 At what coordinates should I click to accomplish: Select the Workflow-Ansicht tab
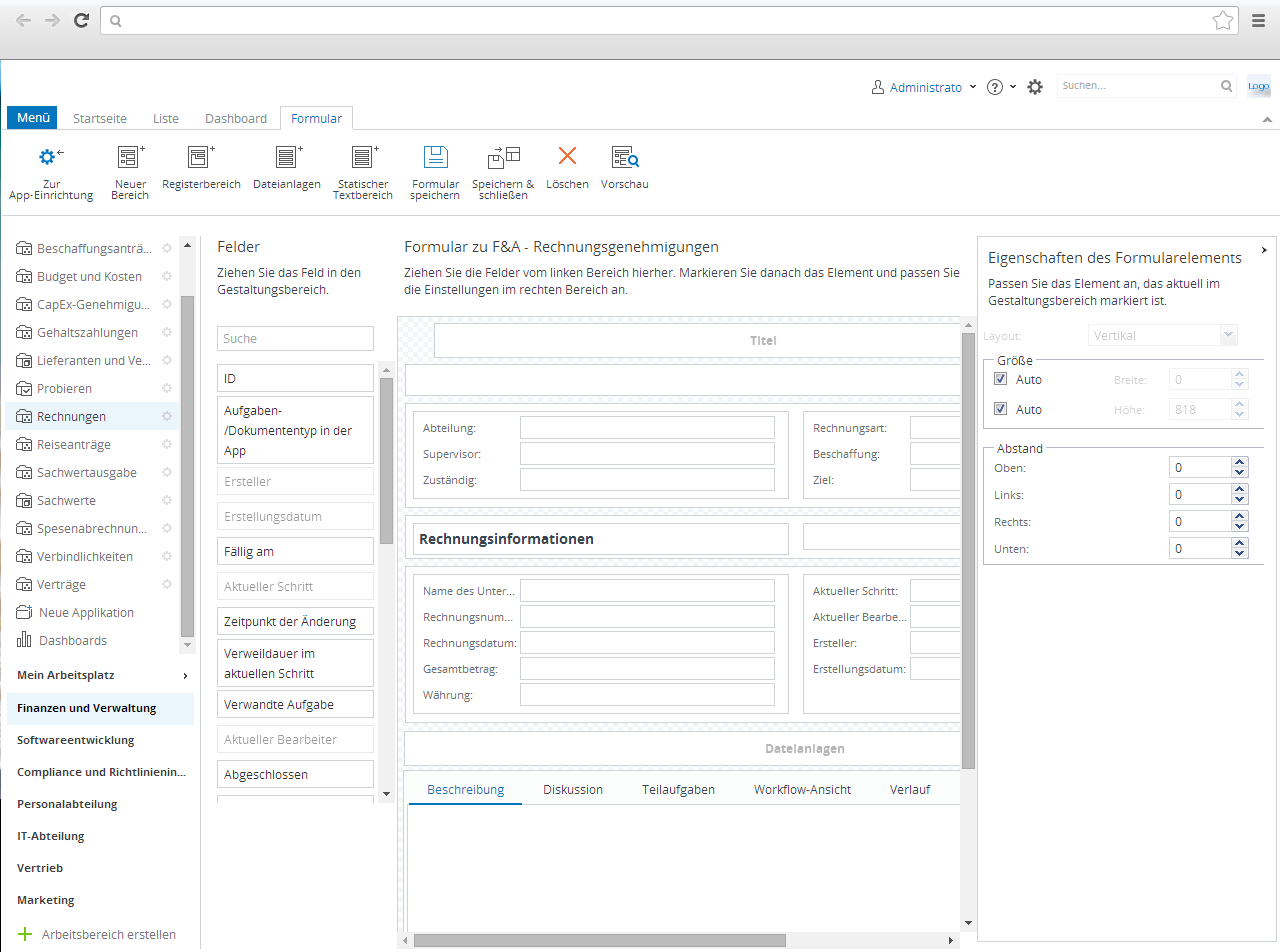[803, 789]
